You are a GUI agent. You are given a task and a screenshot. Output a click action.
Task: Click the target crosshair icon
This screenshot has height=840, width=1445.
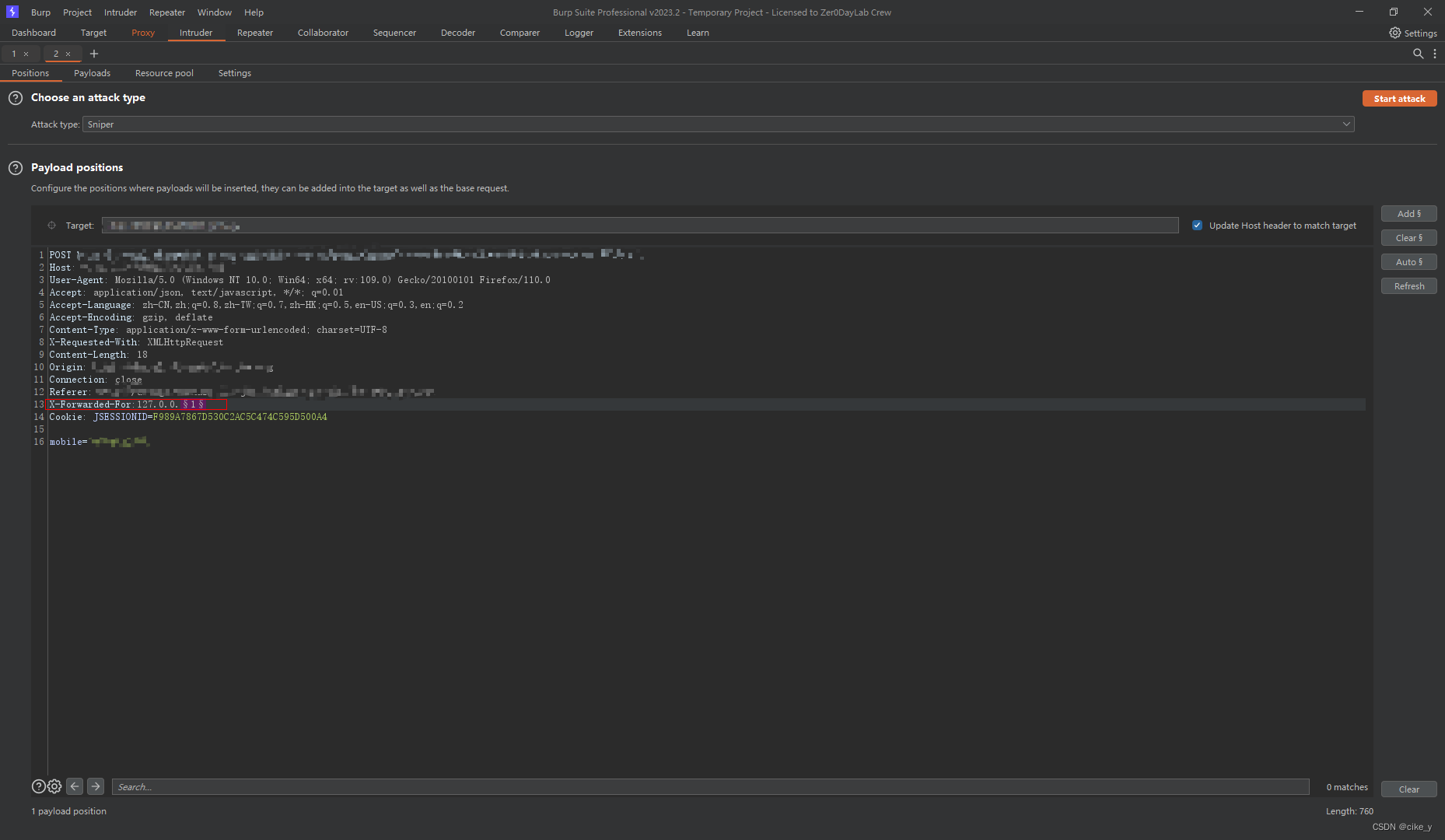point(52,226)
